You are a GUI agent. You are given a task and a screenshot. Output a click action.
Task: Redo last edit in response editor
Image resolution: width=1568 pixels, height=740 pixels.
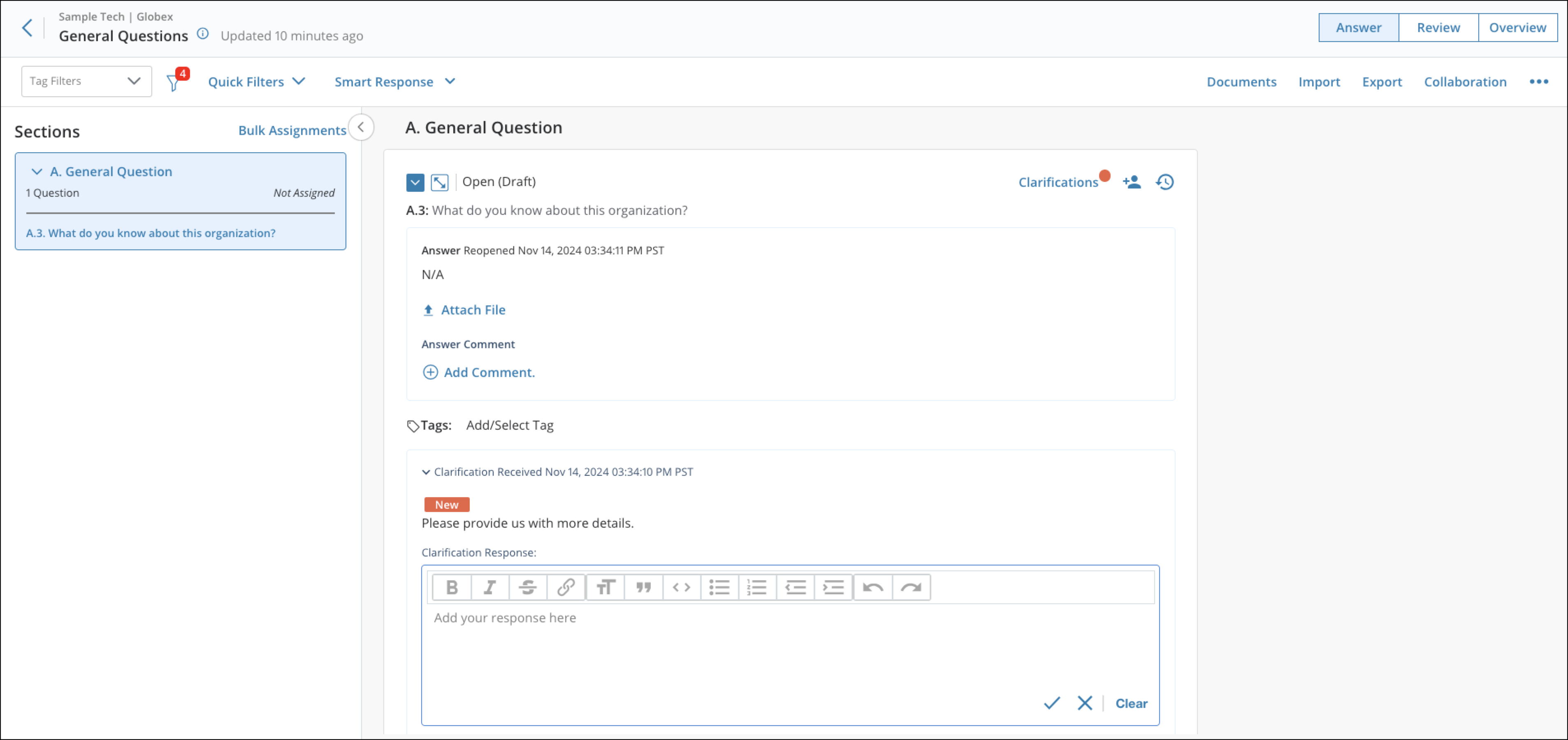coord(911,587)
